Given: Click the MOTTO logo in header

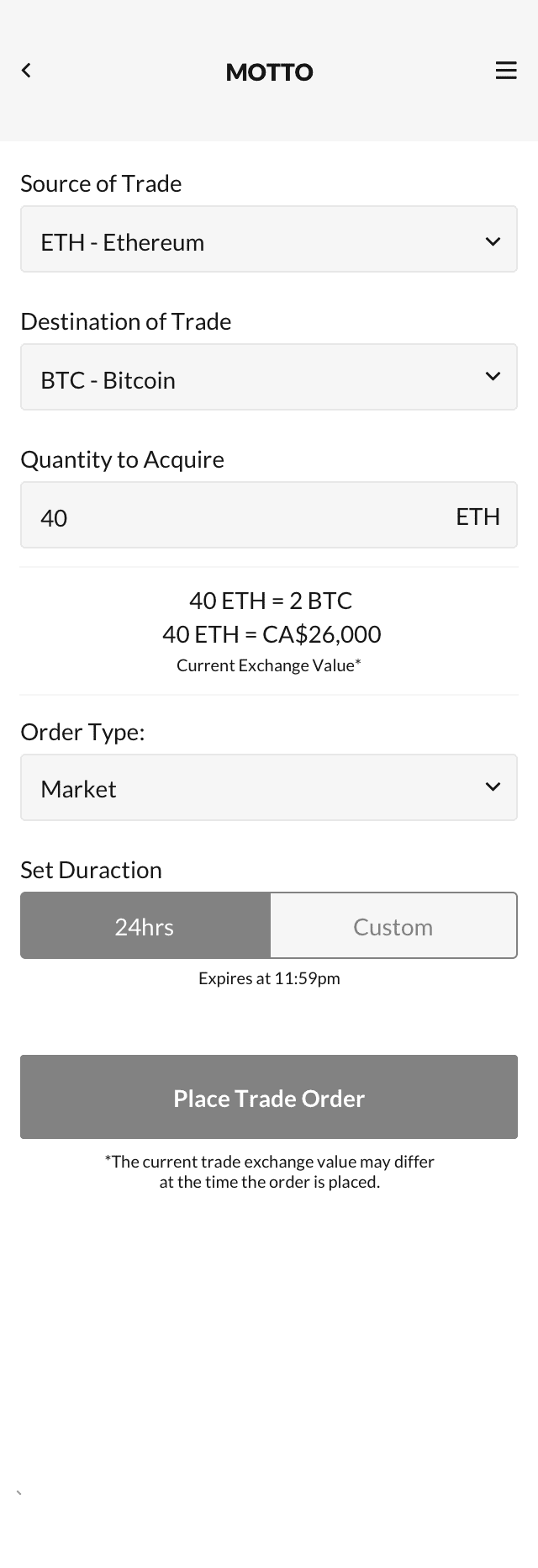Looking at the screenshot, I should (x=269, y=72).
